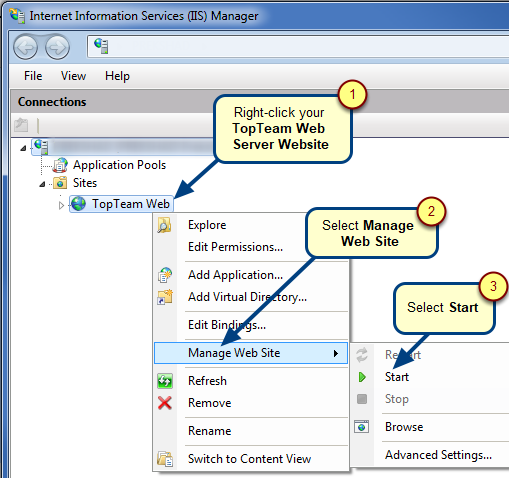Click the Add Virtual Directory icon

165,297
